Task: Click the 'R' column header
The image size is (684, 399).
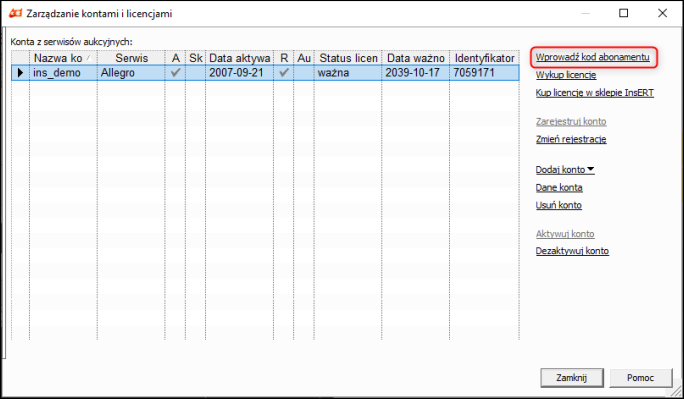Action: 284,58
